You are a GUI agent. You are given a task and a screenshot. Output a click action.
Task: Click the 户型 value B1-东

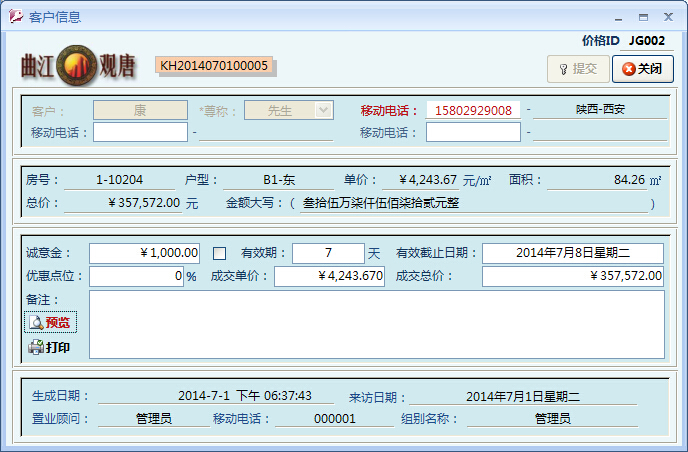coord(279,179)
